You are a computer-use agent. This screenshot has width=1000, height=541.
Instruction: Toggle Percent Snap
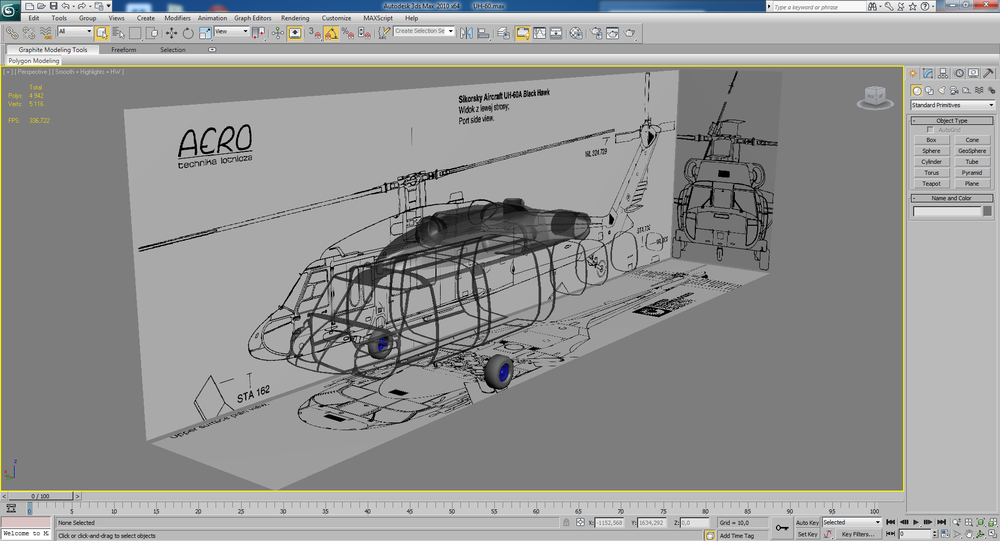[x=348, y=33]
